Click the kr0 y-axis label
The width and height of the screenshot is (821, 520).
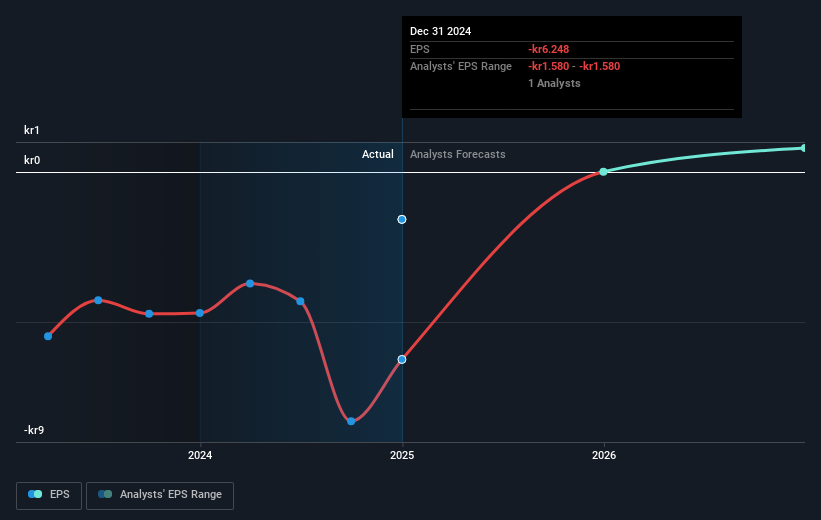pos(32,160)
